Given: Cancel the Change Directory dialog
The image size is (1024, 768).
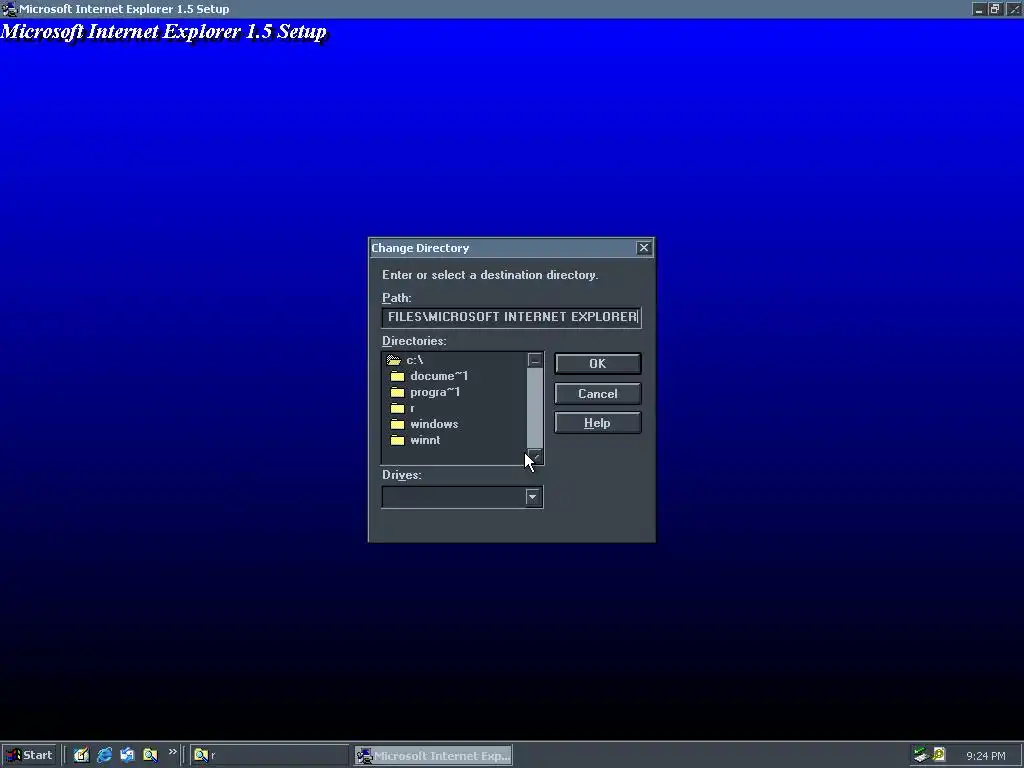Looking at the screenshot, I should point(598,394).
